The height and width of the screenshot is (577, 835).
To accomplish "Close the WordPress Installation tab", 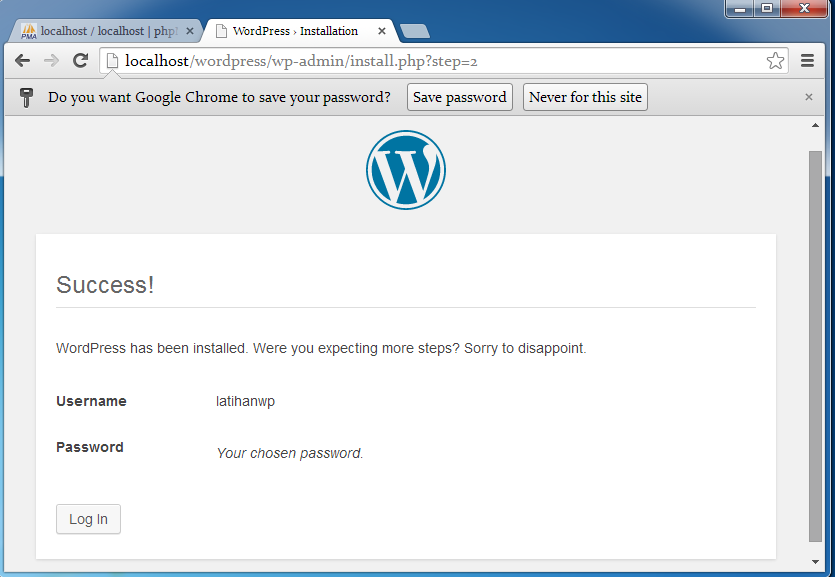I will [x=382, y=31].
